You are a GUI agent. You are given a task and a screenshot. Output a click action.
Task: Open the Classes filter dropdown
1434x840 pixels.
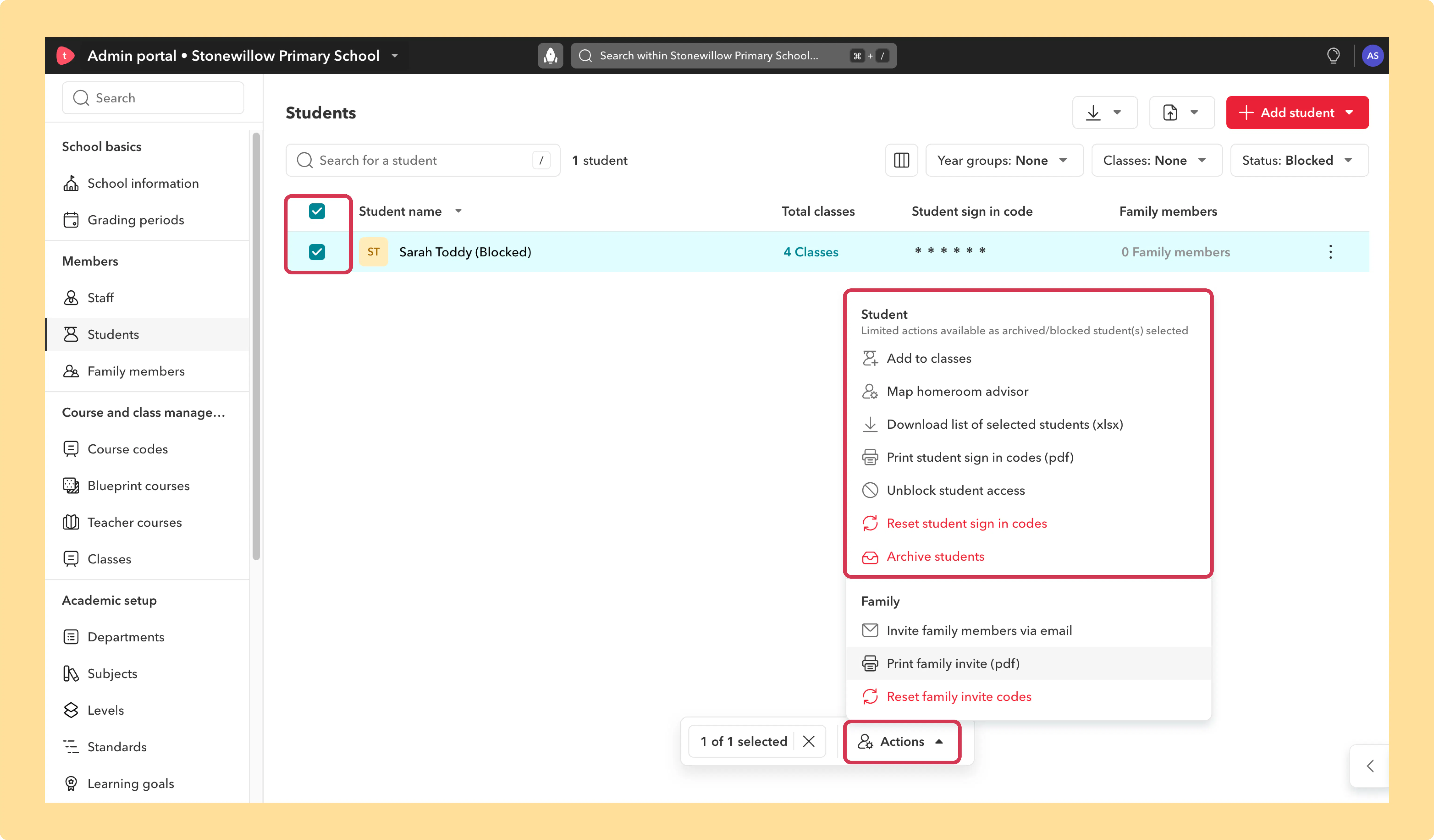[x=1157, y=160]
